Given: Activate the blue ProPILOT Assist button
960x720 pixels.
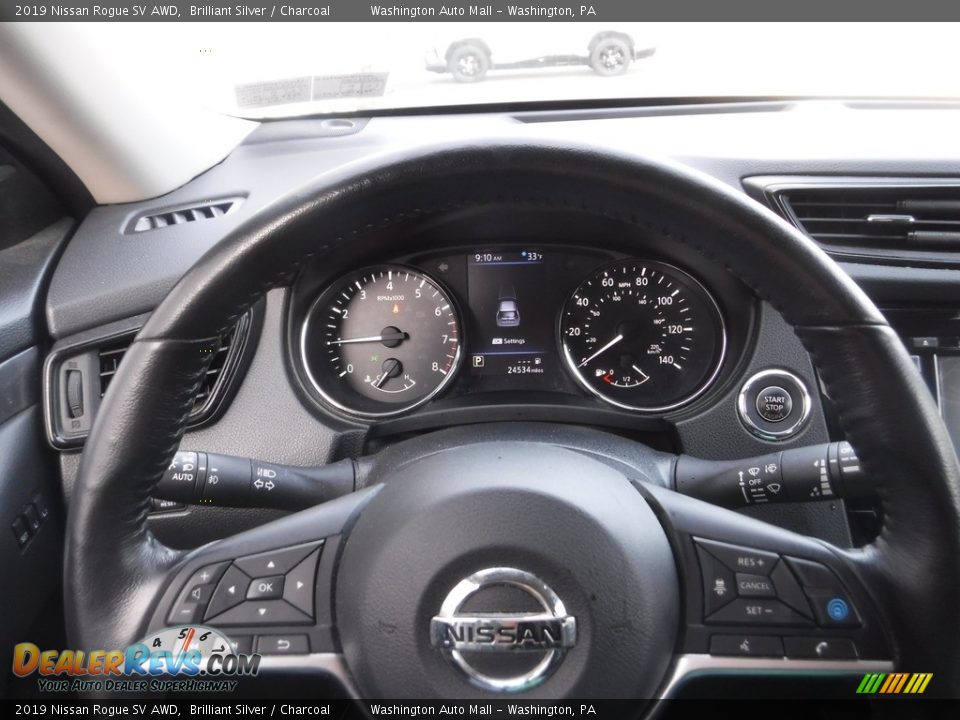Looking at the screenshot, I should [x=837, y=609].
